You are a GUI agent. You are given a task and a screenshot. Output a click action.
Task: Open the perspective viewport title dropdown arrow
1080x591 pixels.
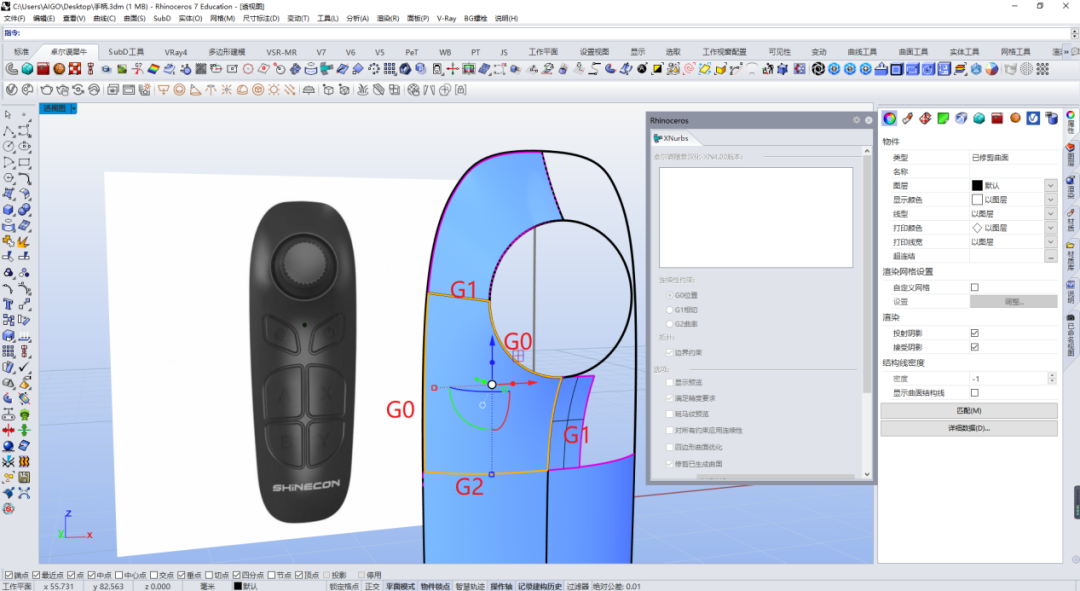pos(74,108)
